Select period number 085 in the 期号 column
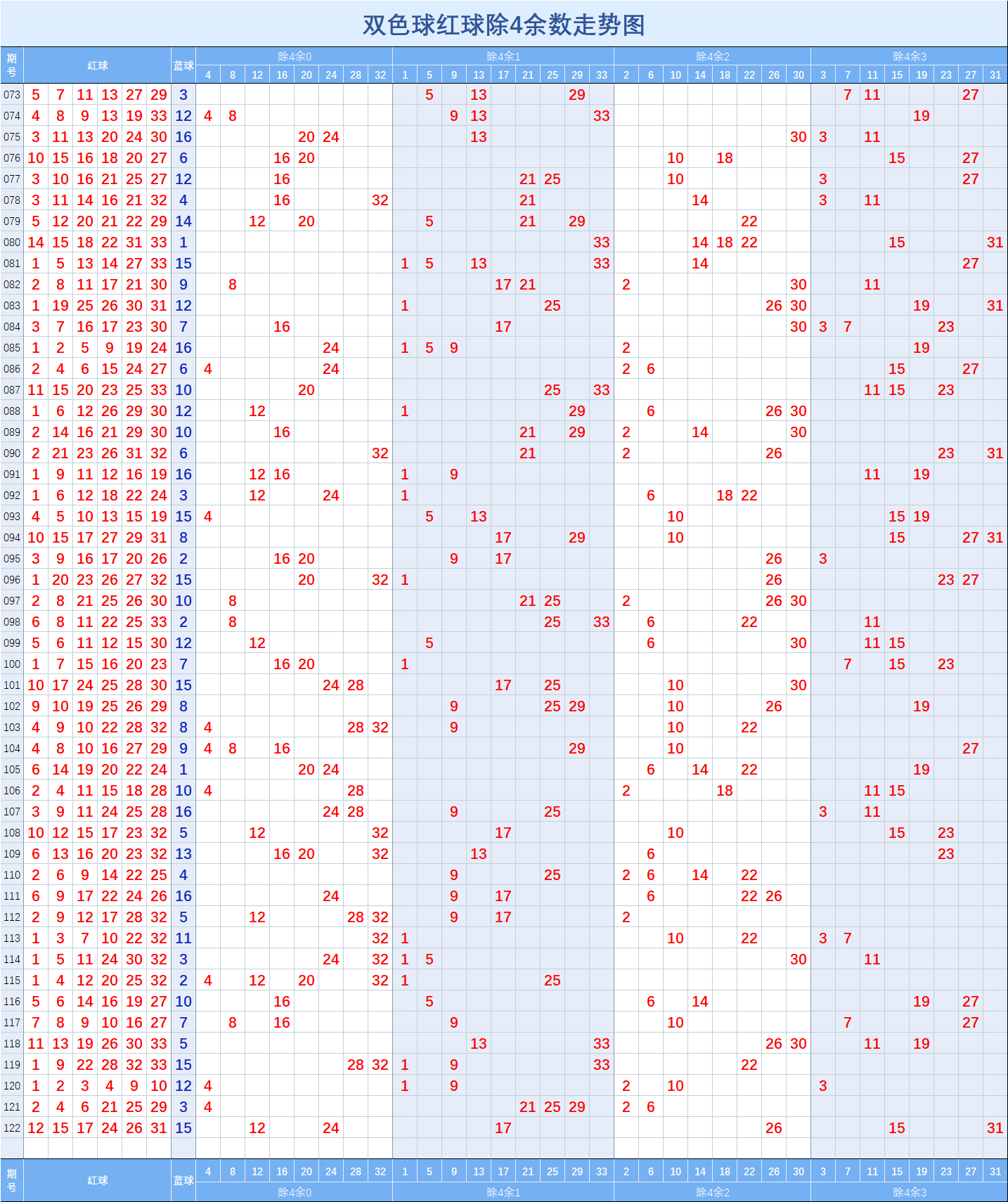Image resolution: width=1008 pixels, height=1202 pixels. click(x=12, y=347)
